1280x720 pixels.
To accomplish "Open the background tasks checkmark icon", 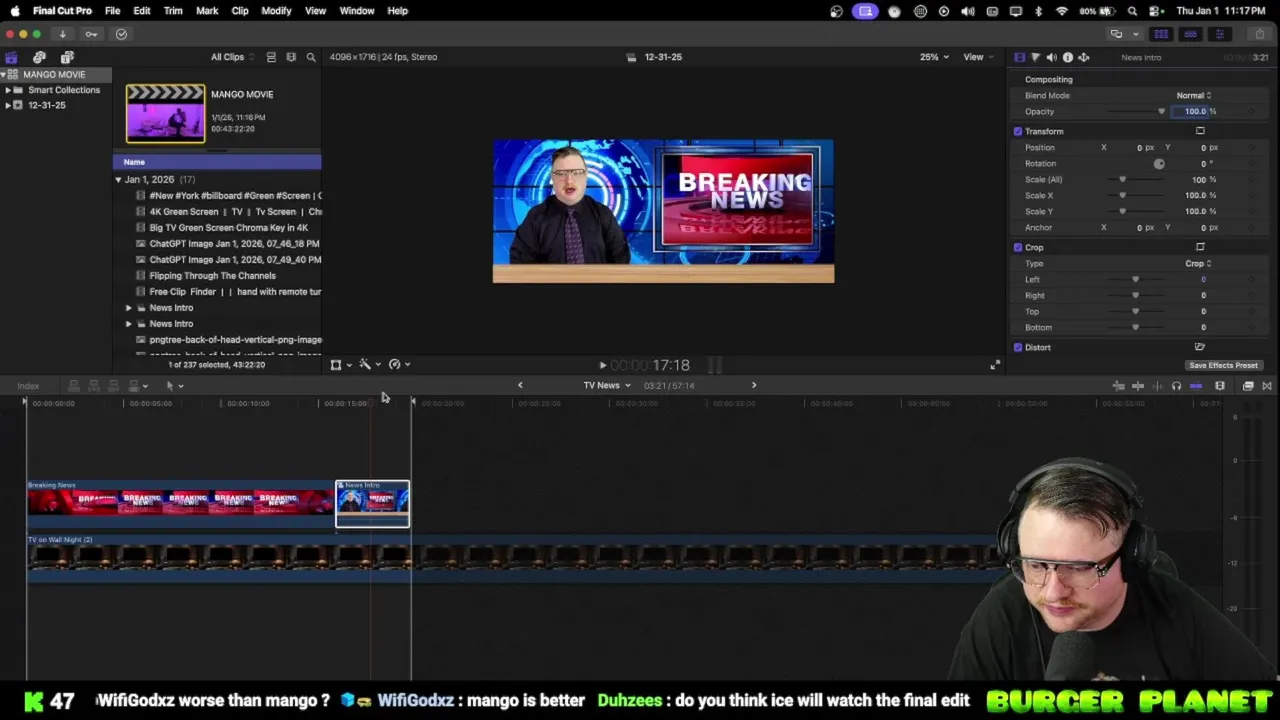I will (121, 34).
